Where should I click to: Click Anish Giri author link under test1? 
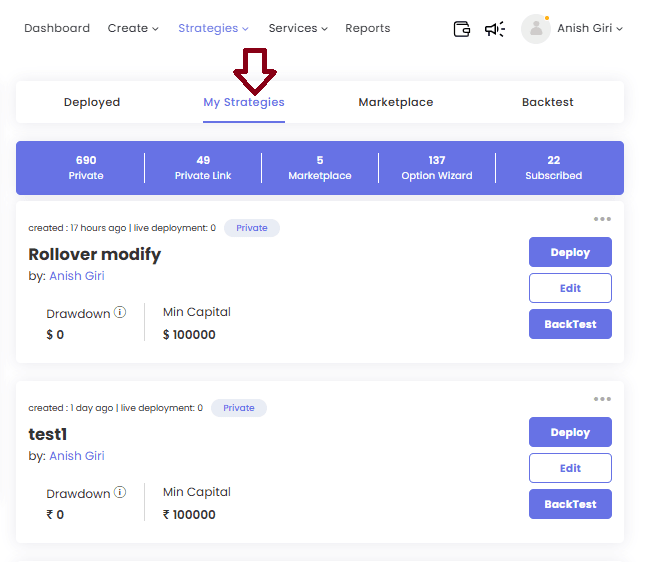[77, 456]
